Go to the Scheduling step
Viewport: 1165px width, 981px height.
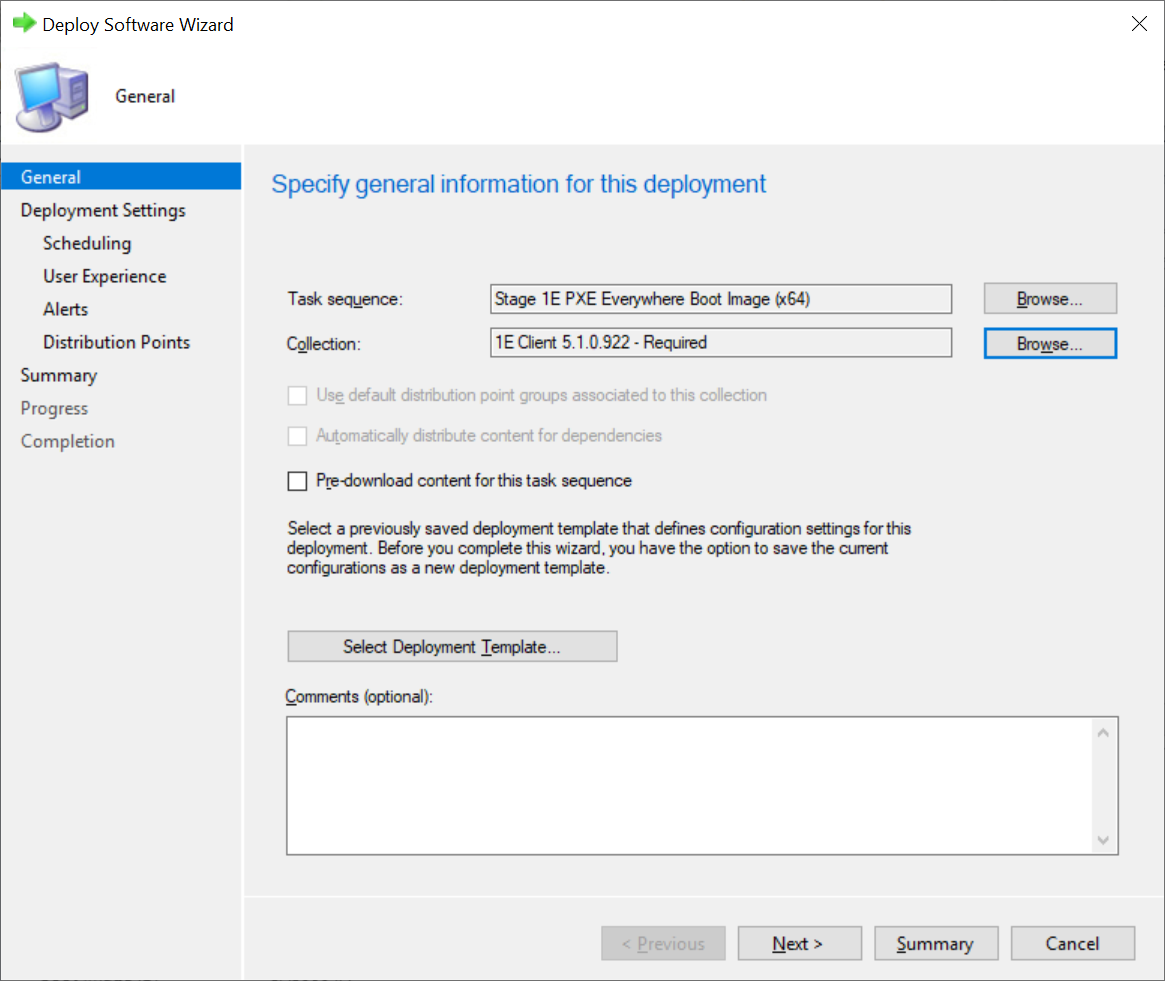[87, 243]
